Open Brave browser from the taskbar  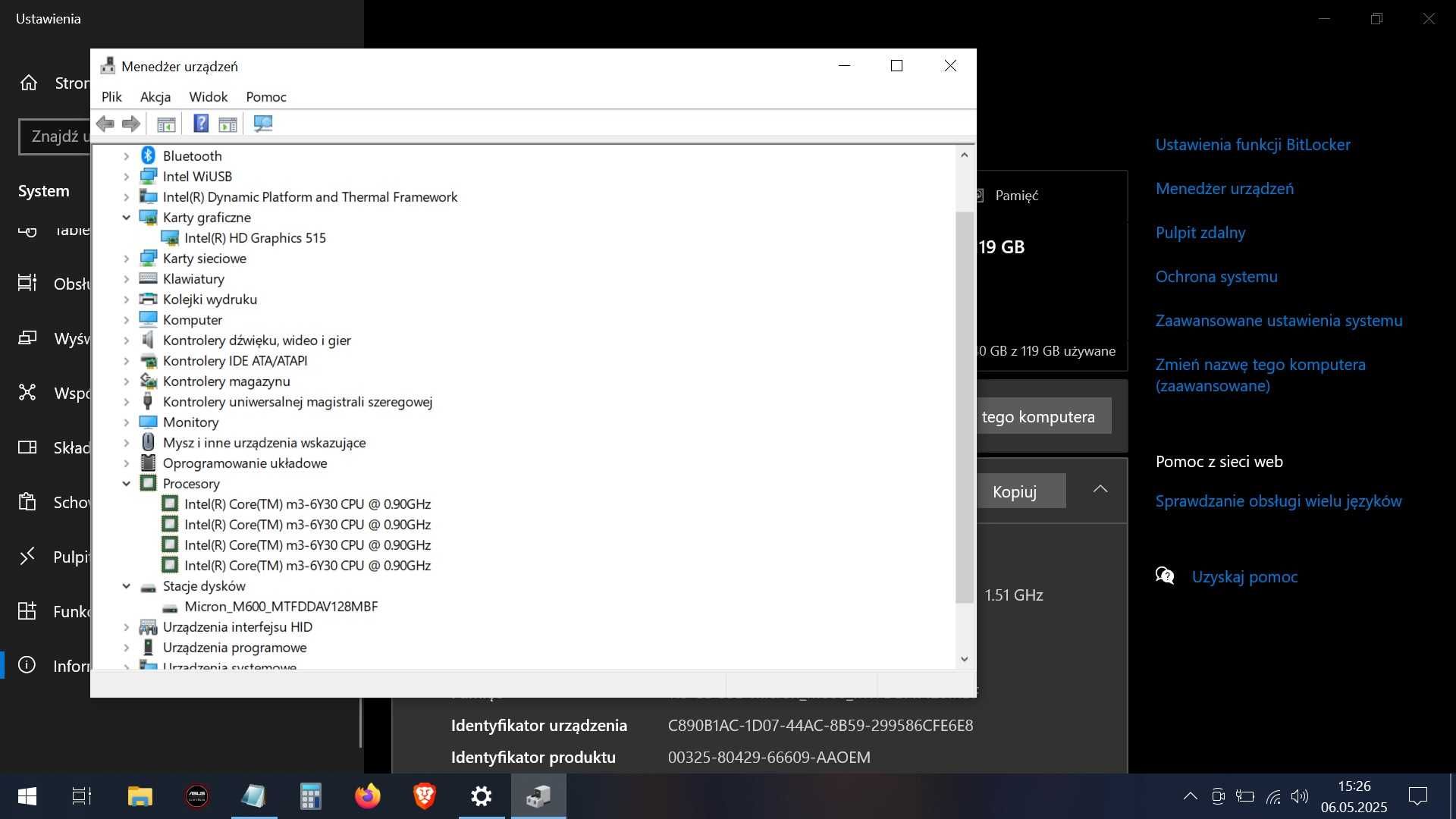tap(425, 796)
